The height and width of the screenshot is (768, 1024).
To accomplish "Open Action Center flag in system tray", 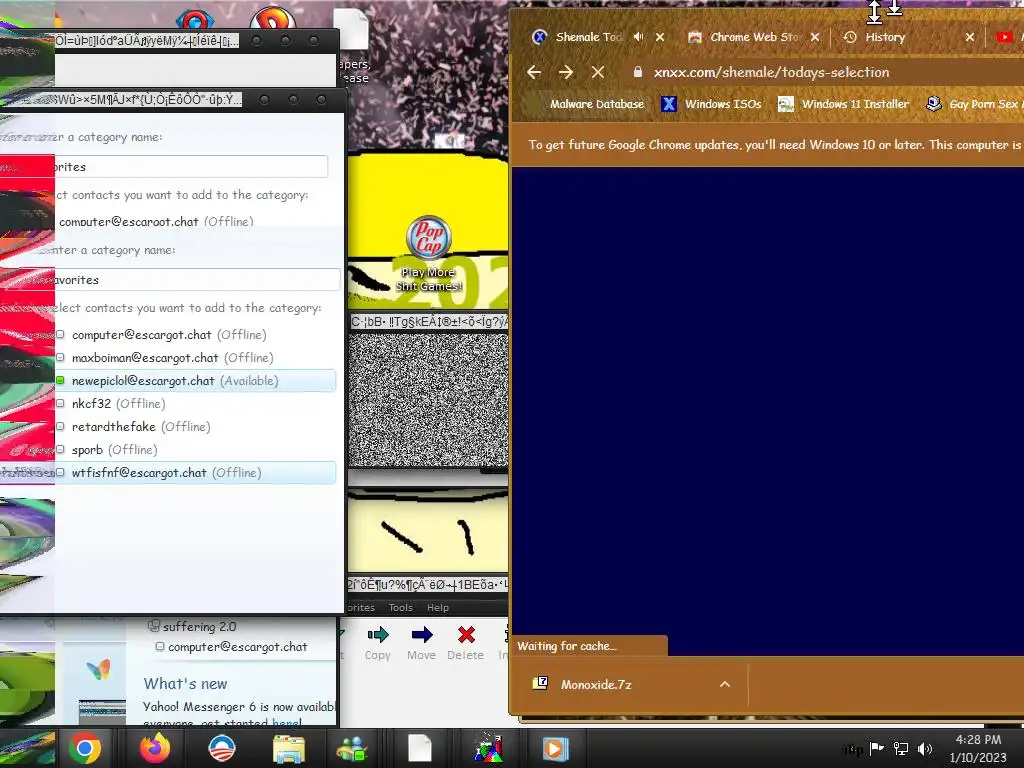I will click(x=876, y=748).
